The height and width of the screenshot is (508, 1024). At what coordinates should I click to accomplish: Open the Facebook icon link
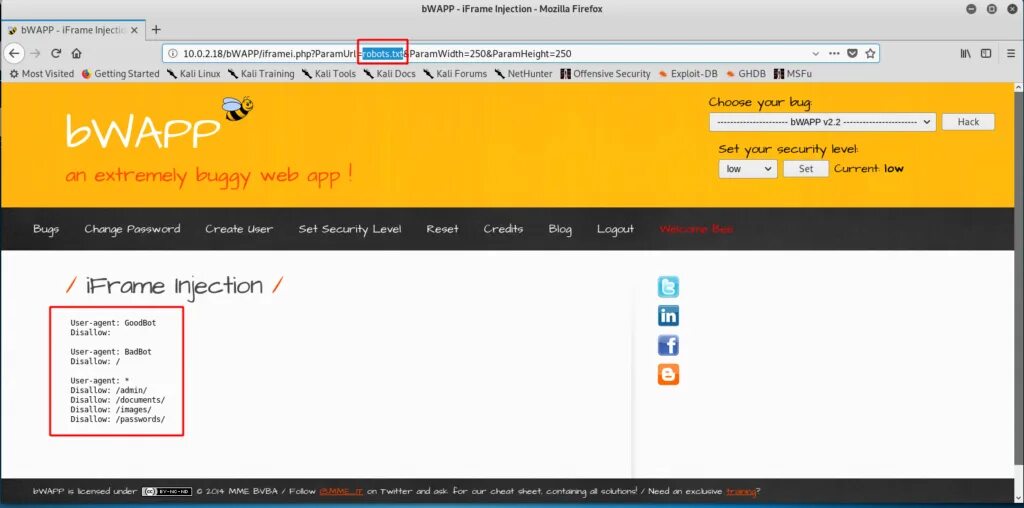point(668,345)
